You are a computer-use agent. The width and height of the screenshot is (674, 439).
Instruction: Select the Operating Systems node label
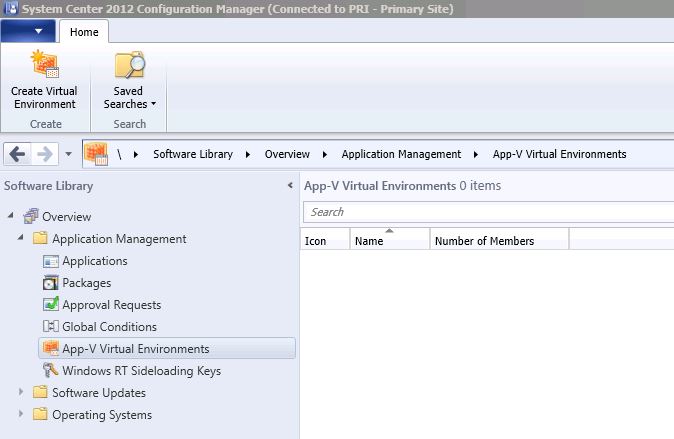tap(102, 414)
